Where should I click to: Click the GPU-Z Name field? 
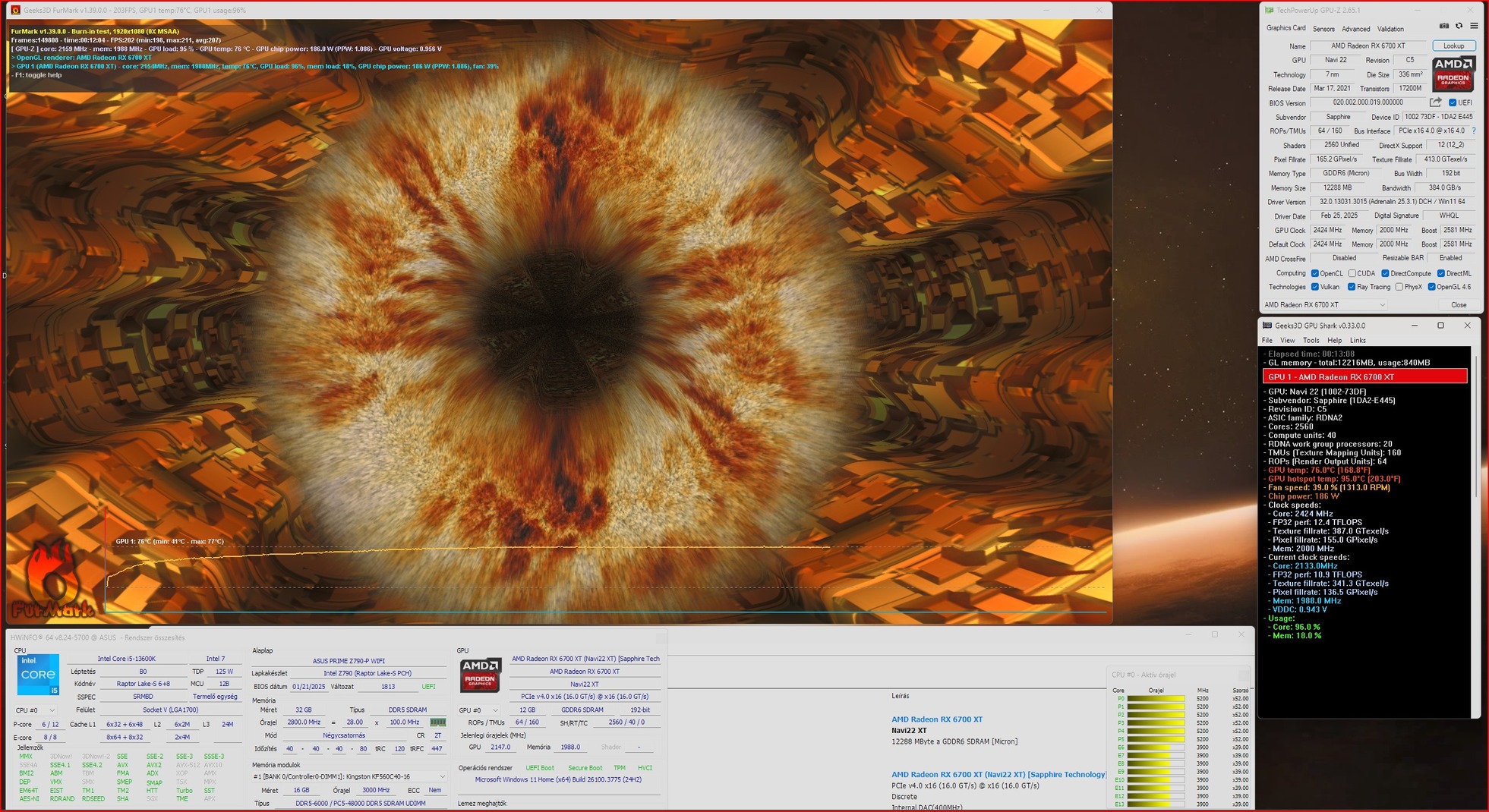pos(1368,46)
